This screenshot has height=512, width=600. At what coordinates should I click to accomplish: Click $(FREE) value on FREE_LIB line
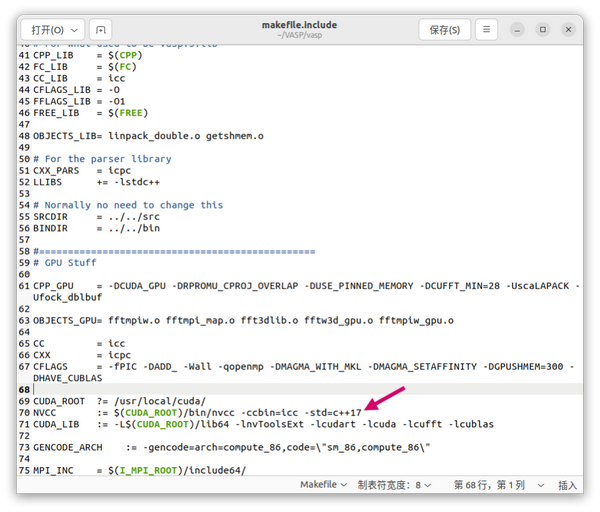tap(128, 113)
